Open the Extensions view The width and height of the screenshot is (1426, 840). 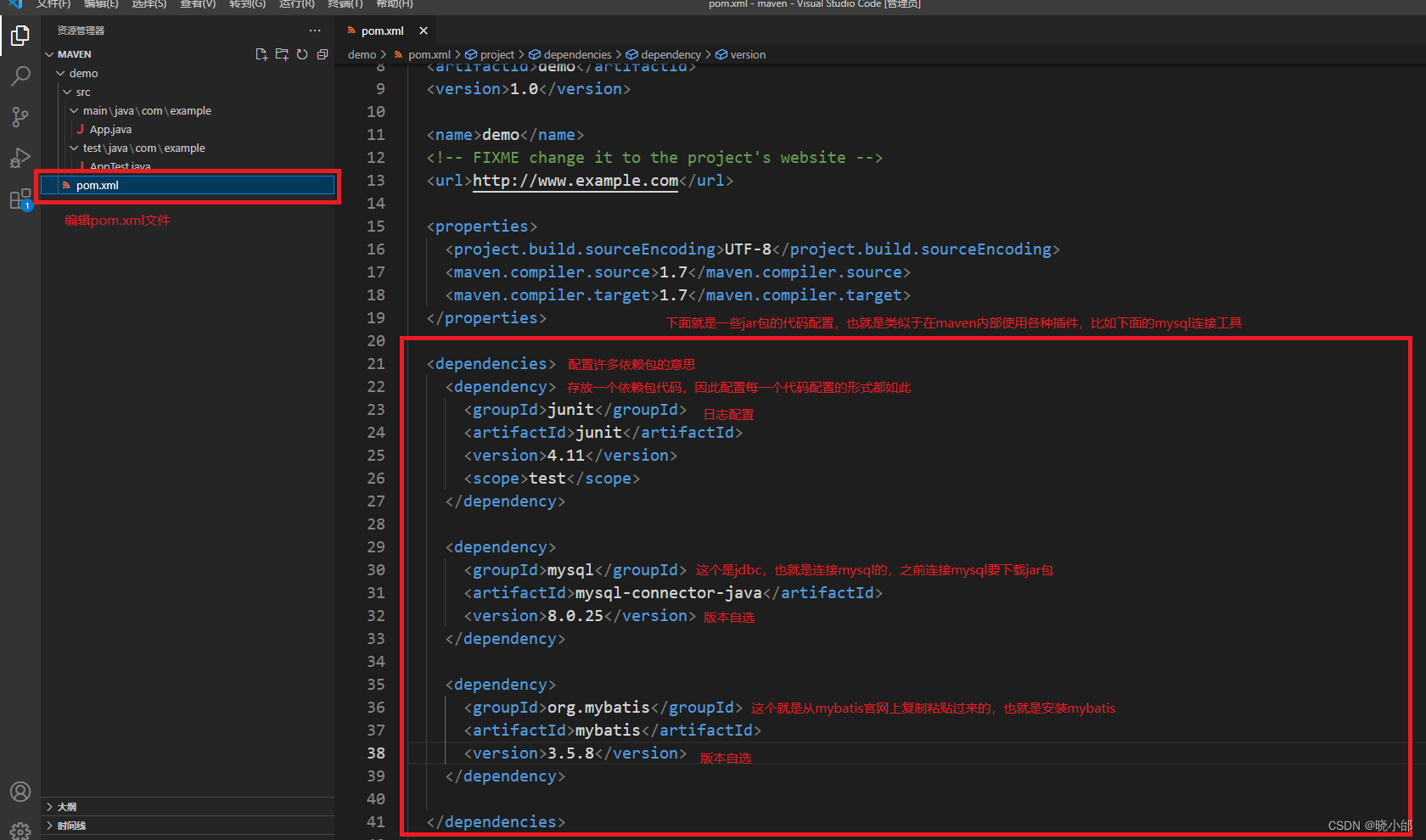pyautogui.click(x=20, y=199)
